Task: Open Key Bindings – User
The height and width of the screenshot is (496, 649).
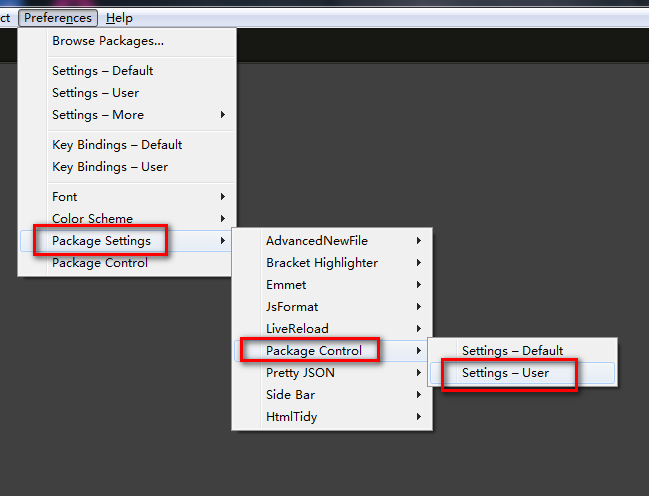Action: coord(126,166)
